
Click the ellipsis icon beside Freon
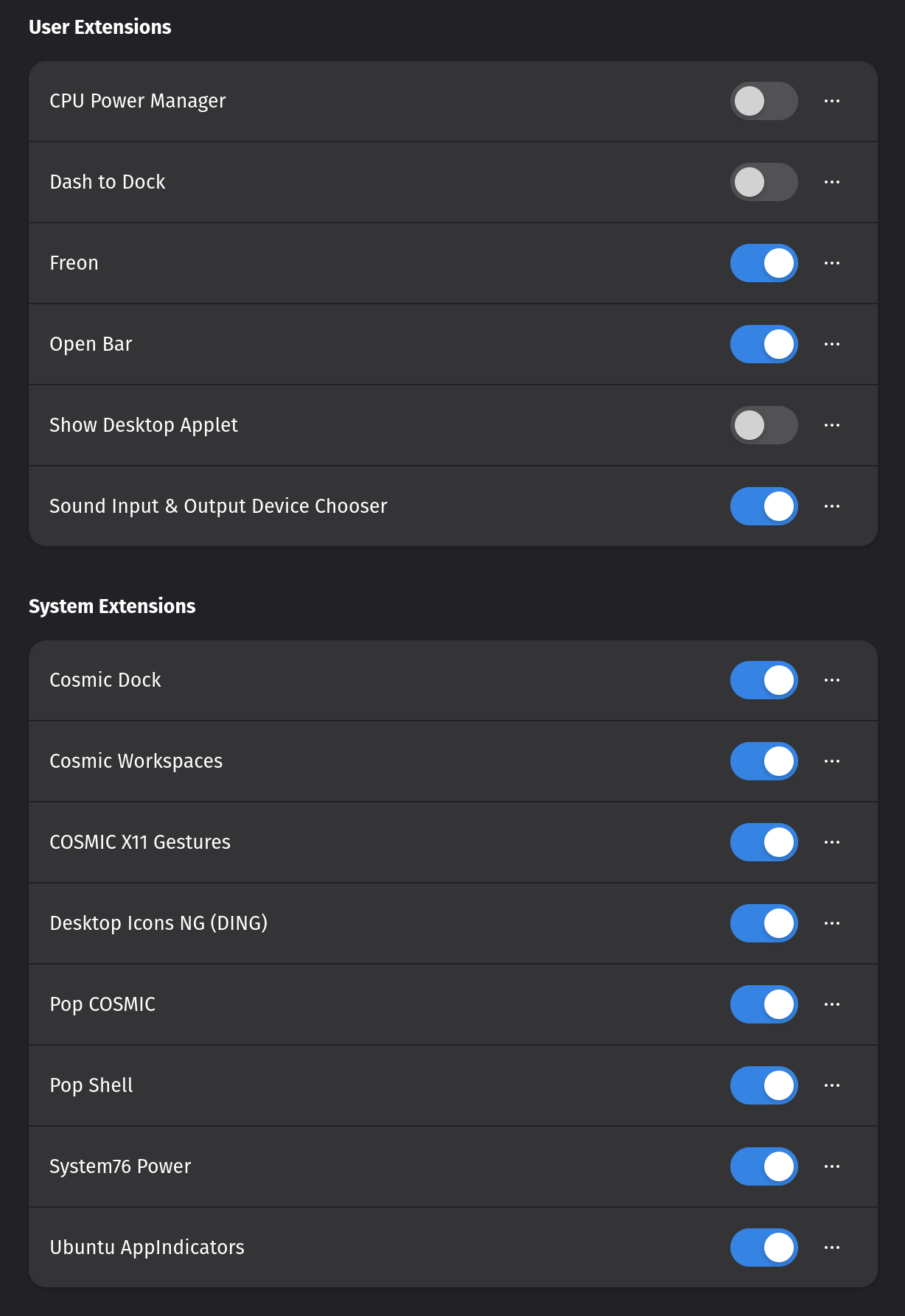point(832,263)
